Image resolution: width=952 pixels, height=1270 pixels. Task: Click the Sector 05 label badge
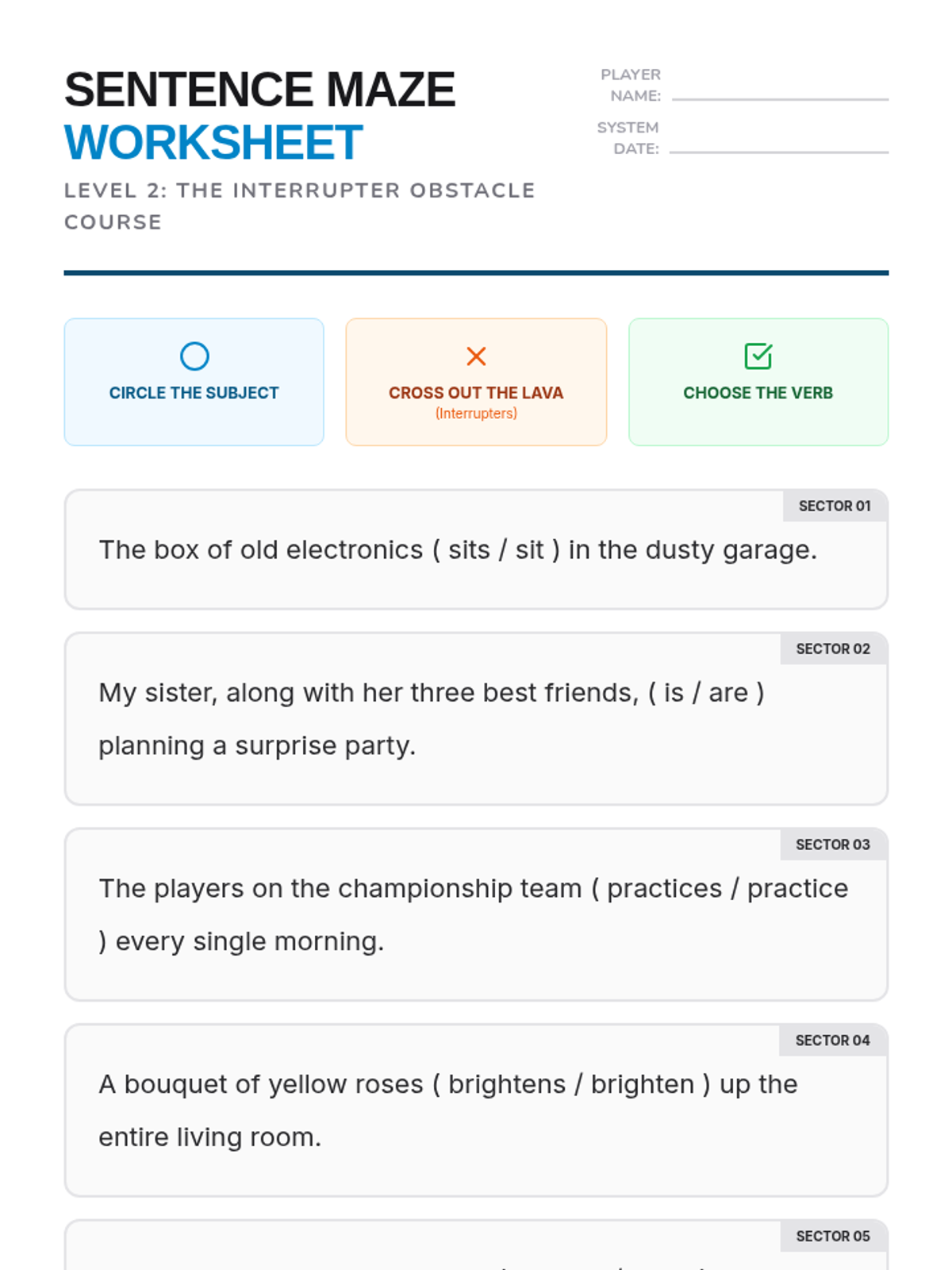833,1237
